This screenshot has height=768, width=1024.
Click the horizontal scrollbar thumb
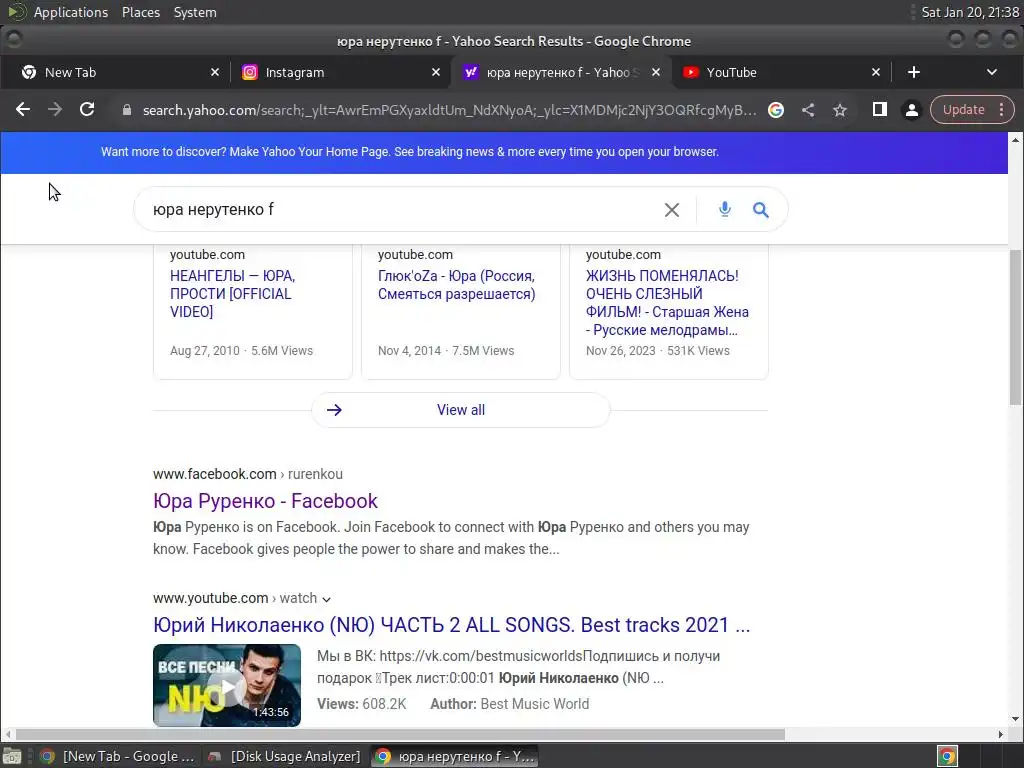pos(400,735)
